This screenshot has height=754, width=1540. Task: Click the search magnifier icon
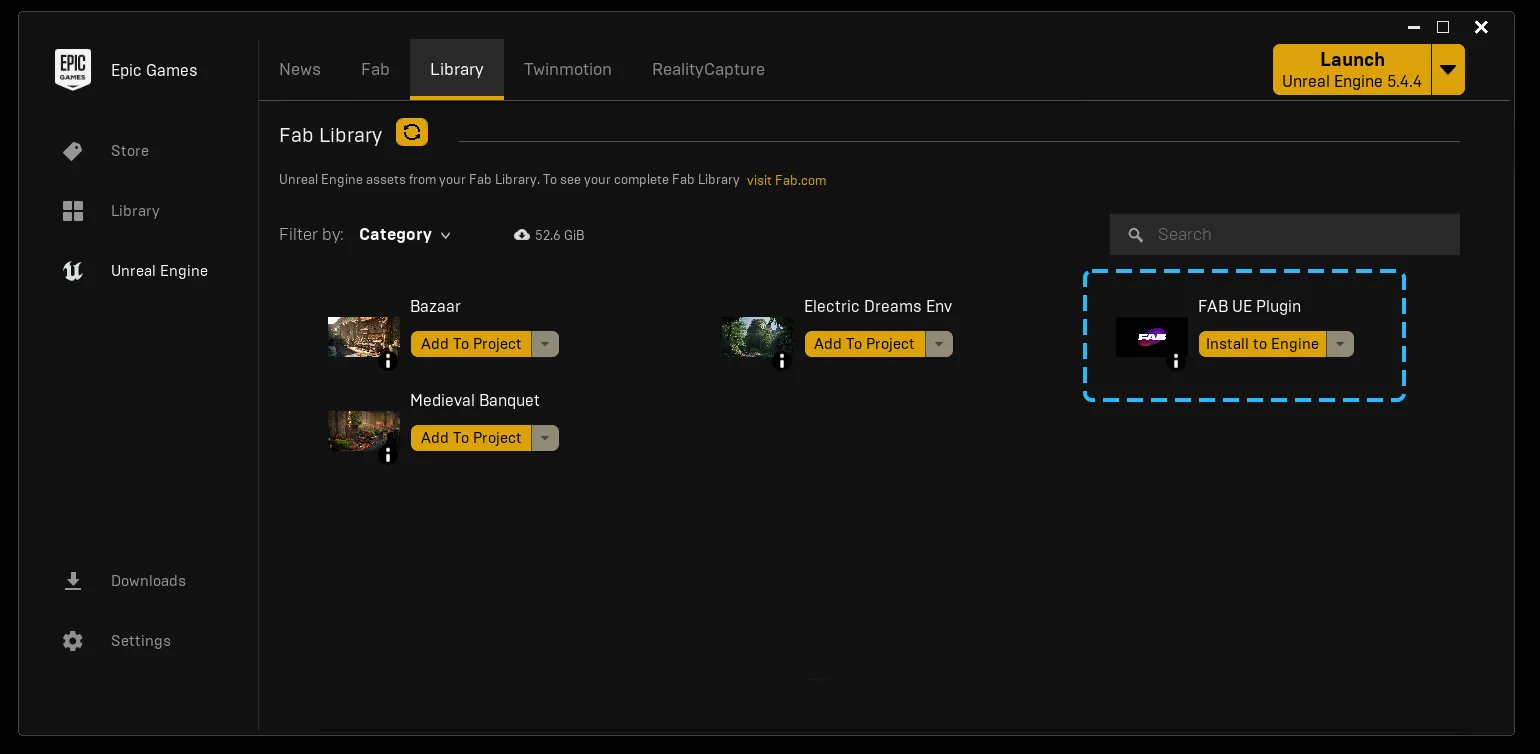(1135, 234)
